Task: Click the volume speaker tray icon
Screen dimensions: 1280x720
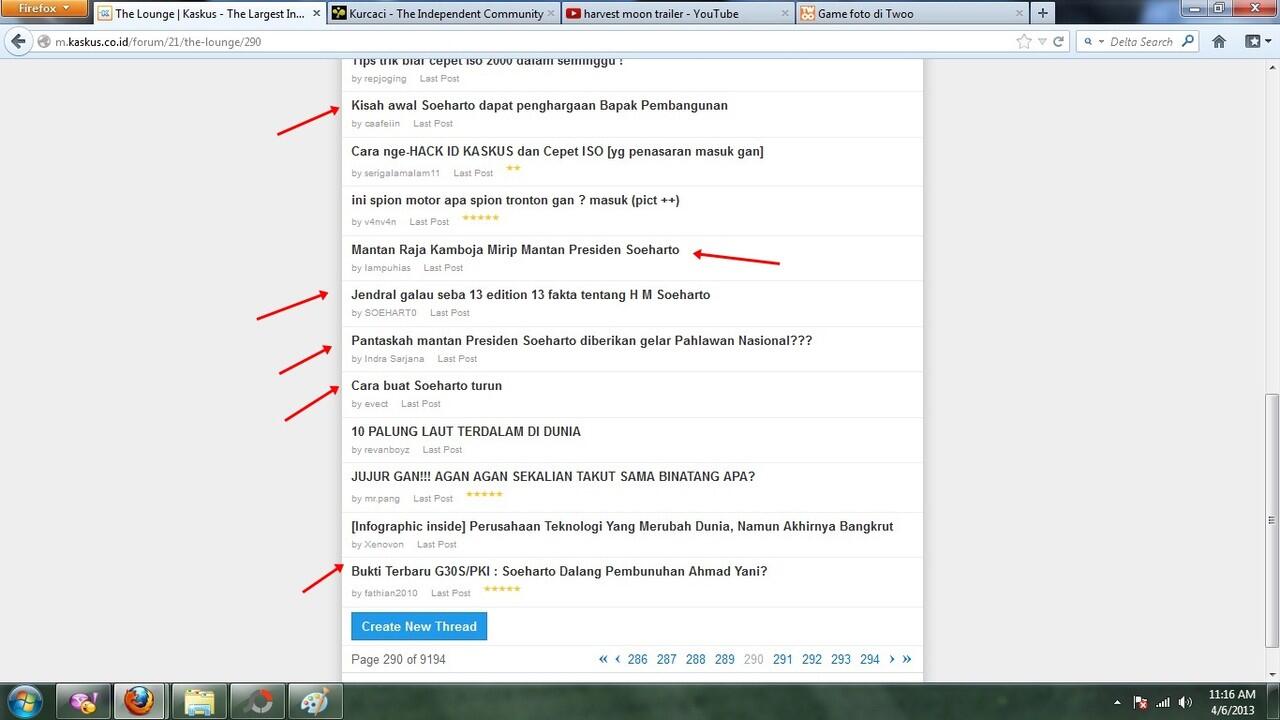Action: (1185, 702)
